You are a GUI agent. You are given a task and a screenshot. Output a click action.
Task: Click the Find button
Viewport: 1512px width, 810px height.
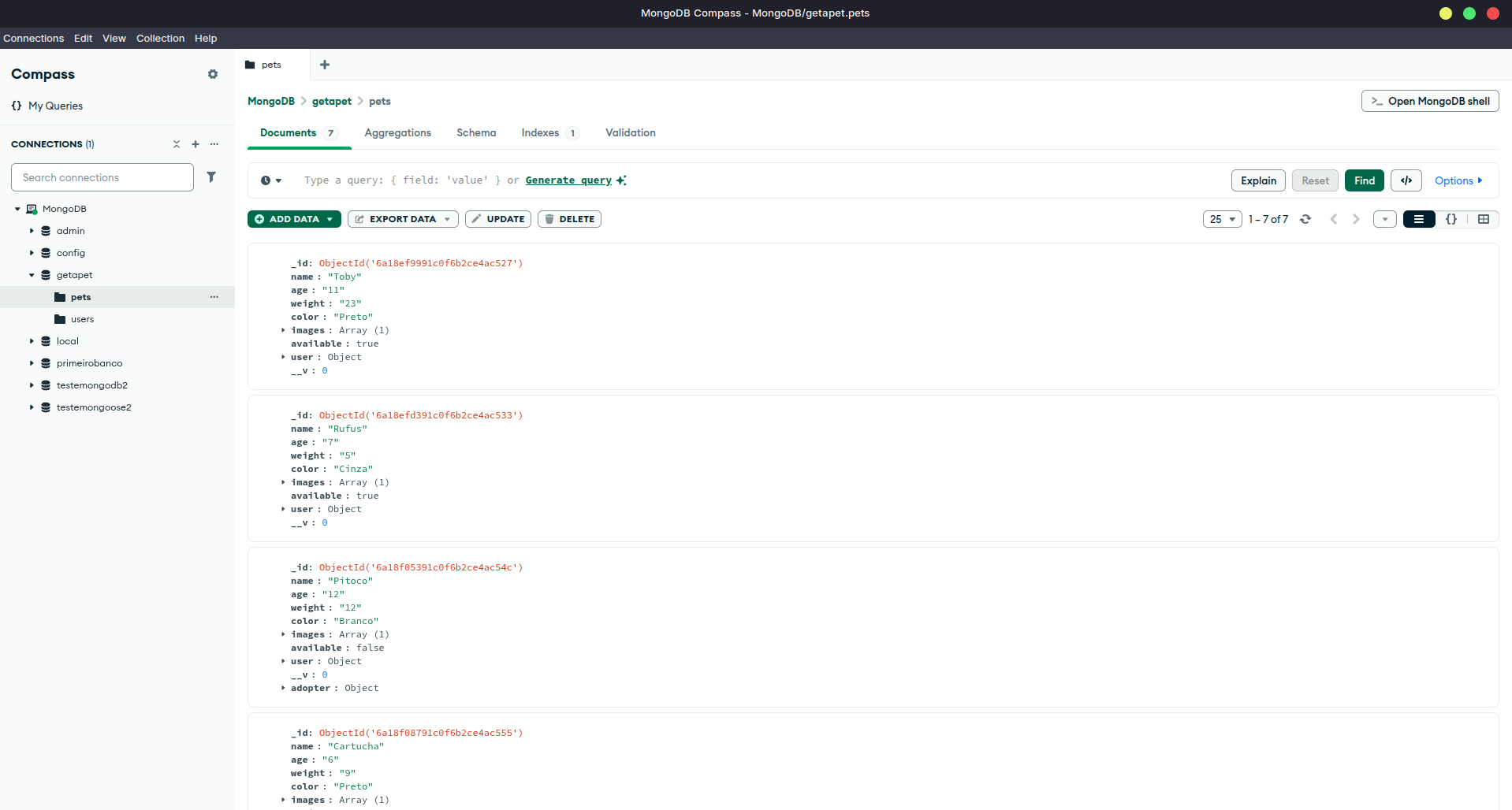tap(1365, 180)
